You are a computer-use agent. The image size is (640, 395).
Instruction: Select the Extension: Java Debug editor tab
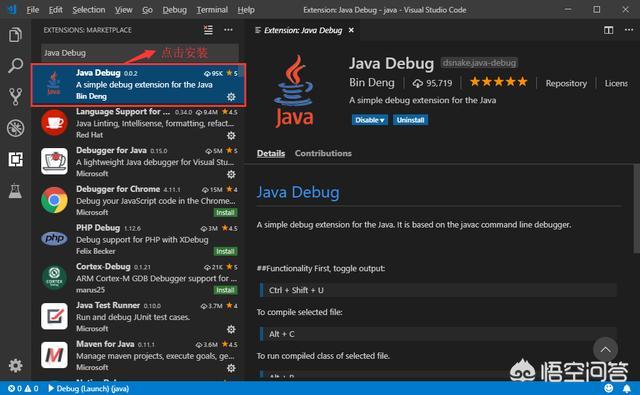point(302,30)
